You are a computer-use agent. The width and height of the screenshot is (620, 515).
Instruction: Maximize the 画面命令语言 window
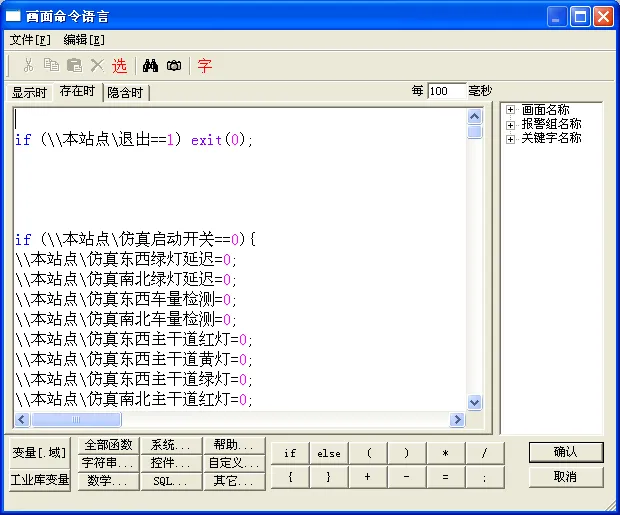pos(580,17)
